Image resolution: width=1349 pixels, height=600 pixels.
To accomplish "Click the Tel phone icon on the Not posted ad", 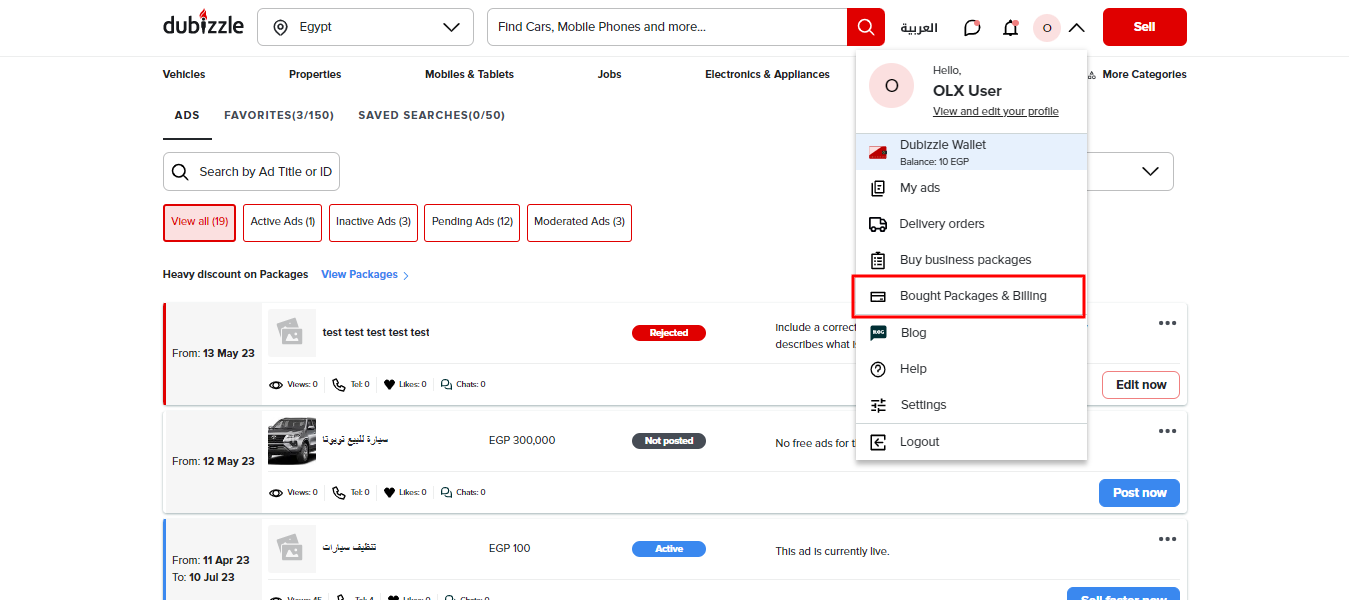I will [x=339, y=492].
